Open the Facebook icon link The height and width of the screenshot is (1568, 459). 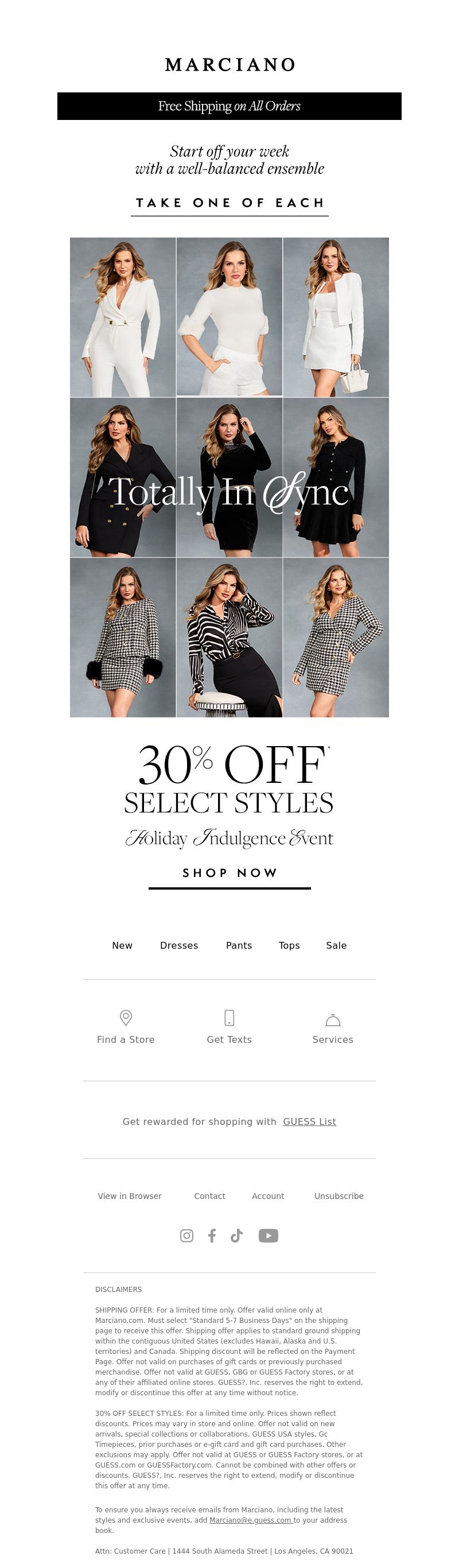click(x=212, y=1235)
